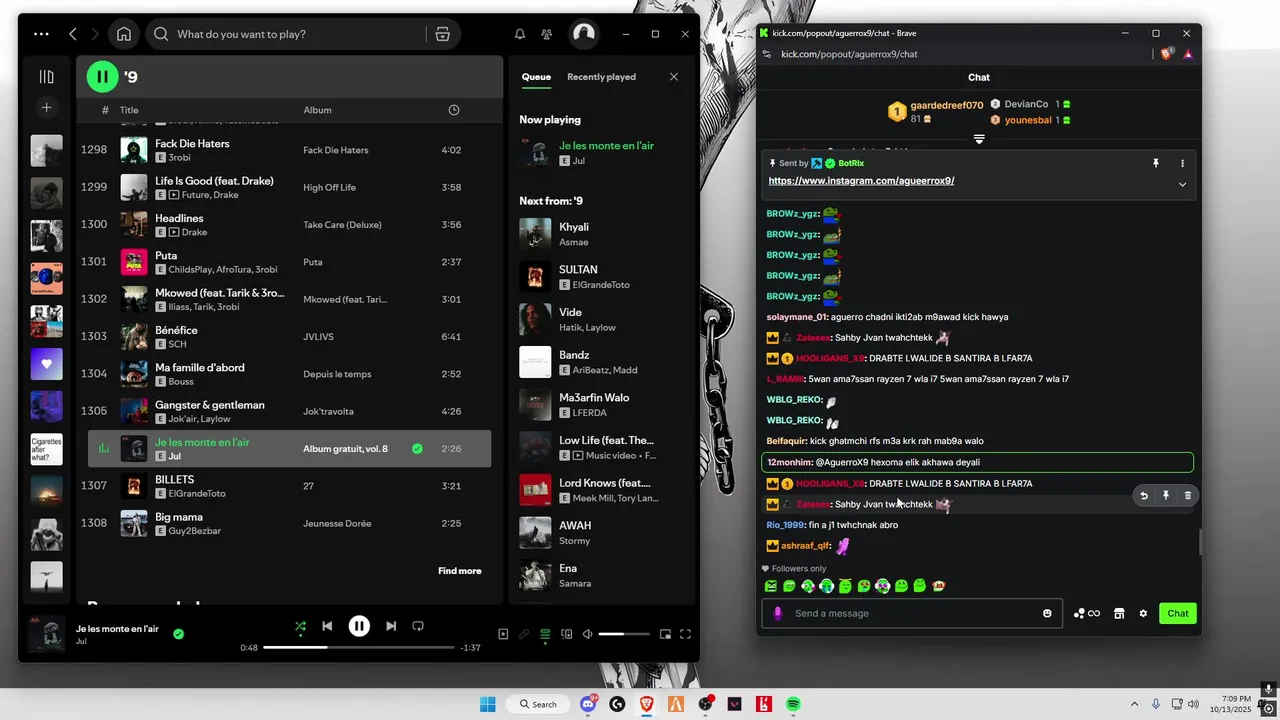This screenshot has height=720, width=1280.
Task: Open Cigarettes After What playlist thumbnail
Action: (x=46, y=449)
